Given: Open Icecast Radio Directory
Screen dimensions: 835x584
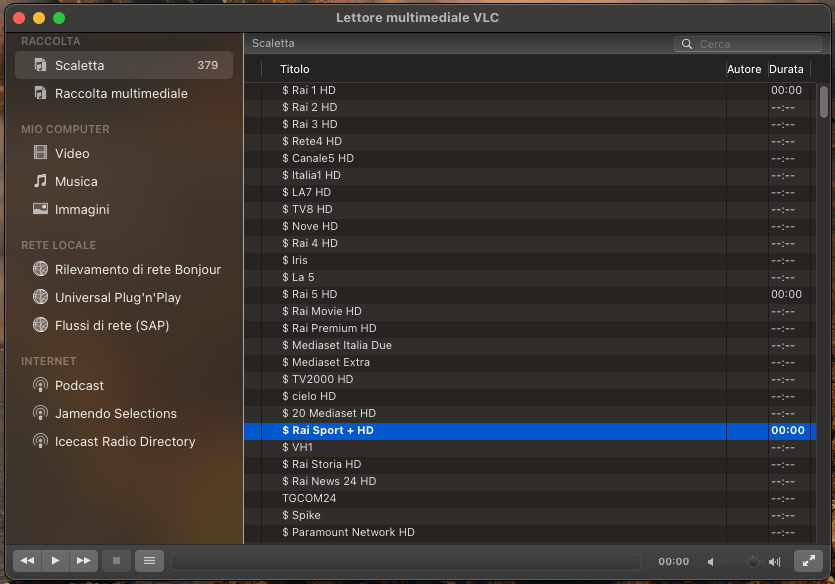Looking at the screenshot, I should point(124,441).
